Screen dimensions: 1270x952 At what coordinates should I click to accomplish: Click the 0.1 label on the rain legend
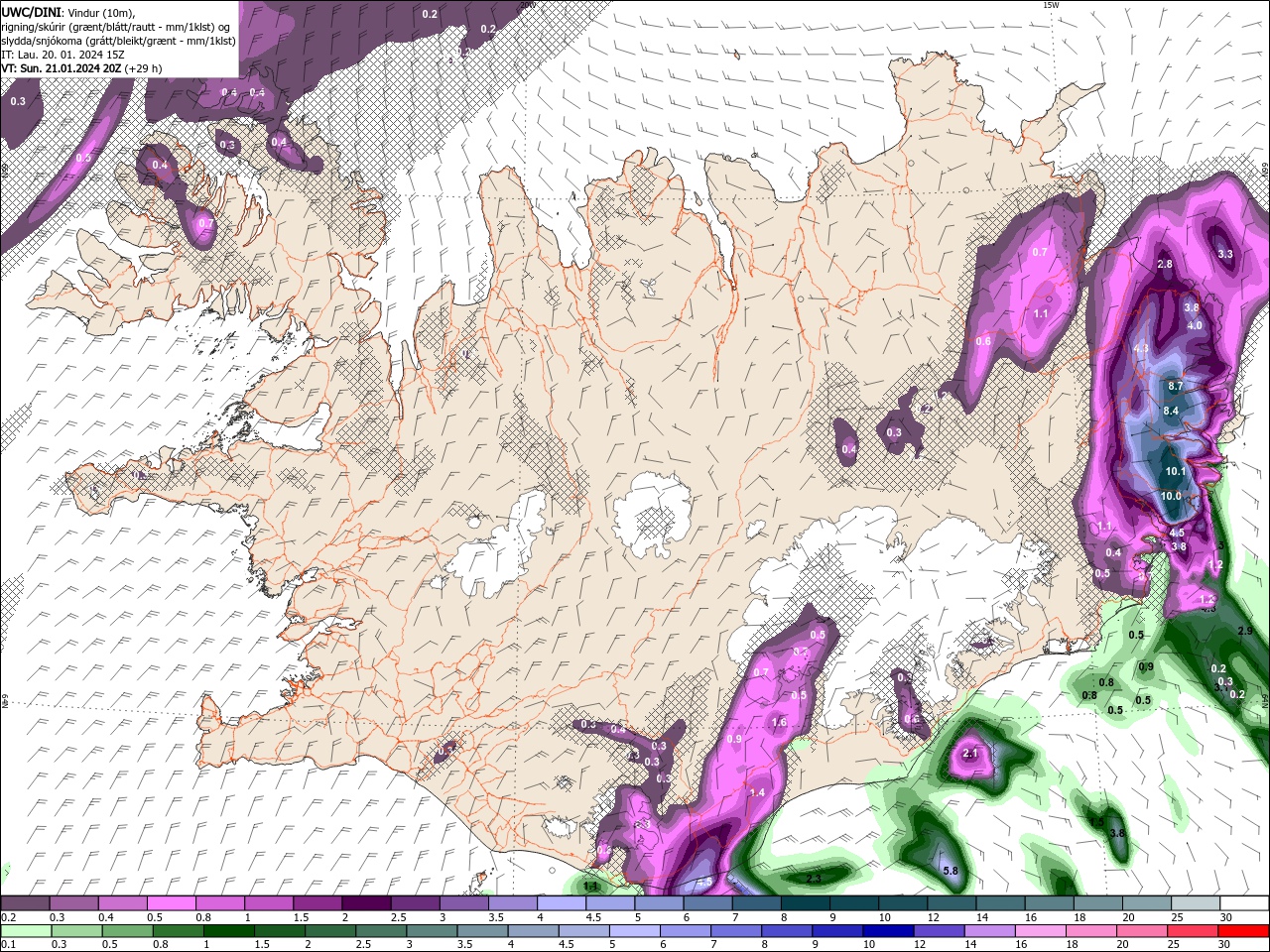coord(8,944)
